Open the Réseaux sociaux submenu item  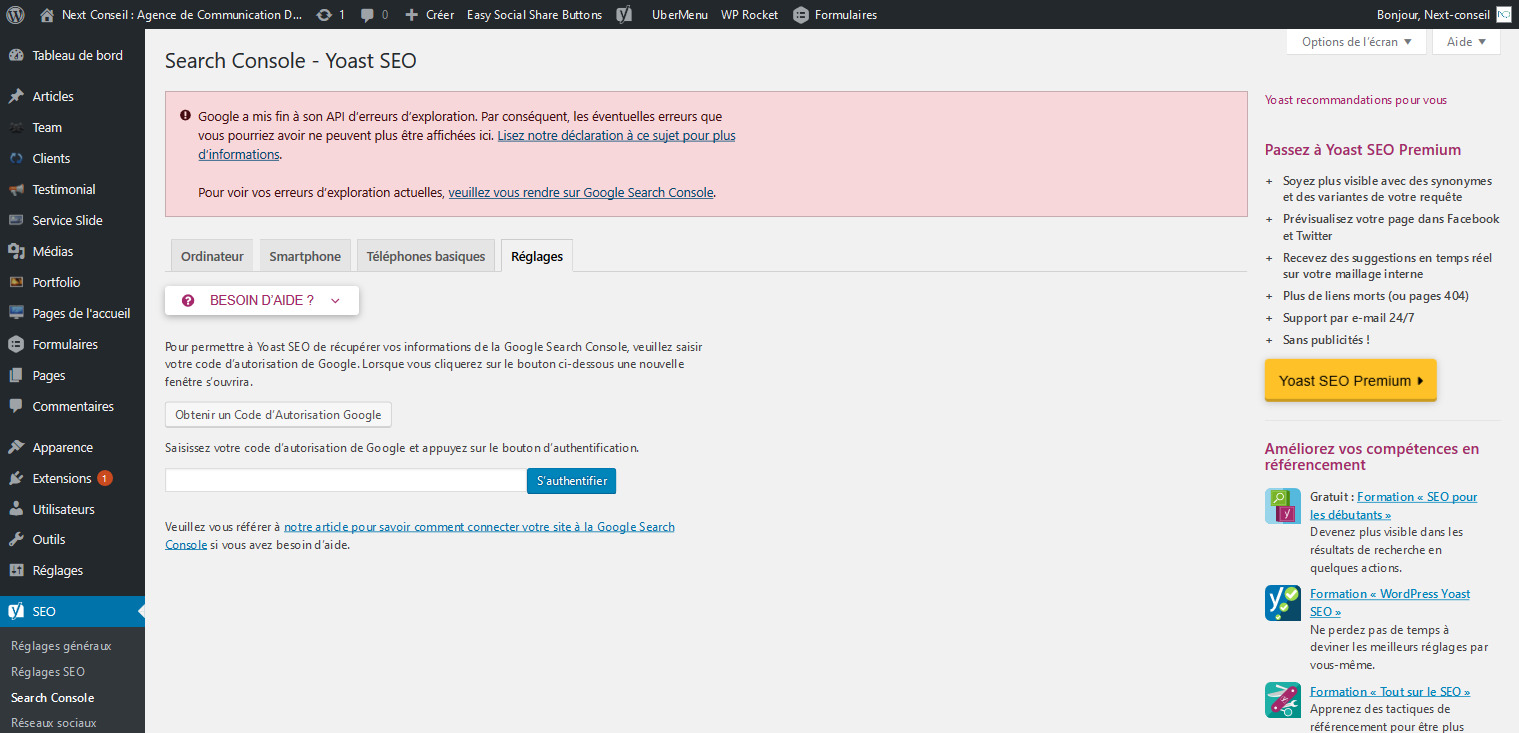[54, 722]
